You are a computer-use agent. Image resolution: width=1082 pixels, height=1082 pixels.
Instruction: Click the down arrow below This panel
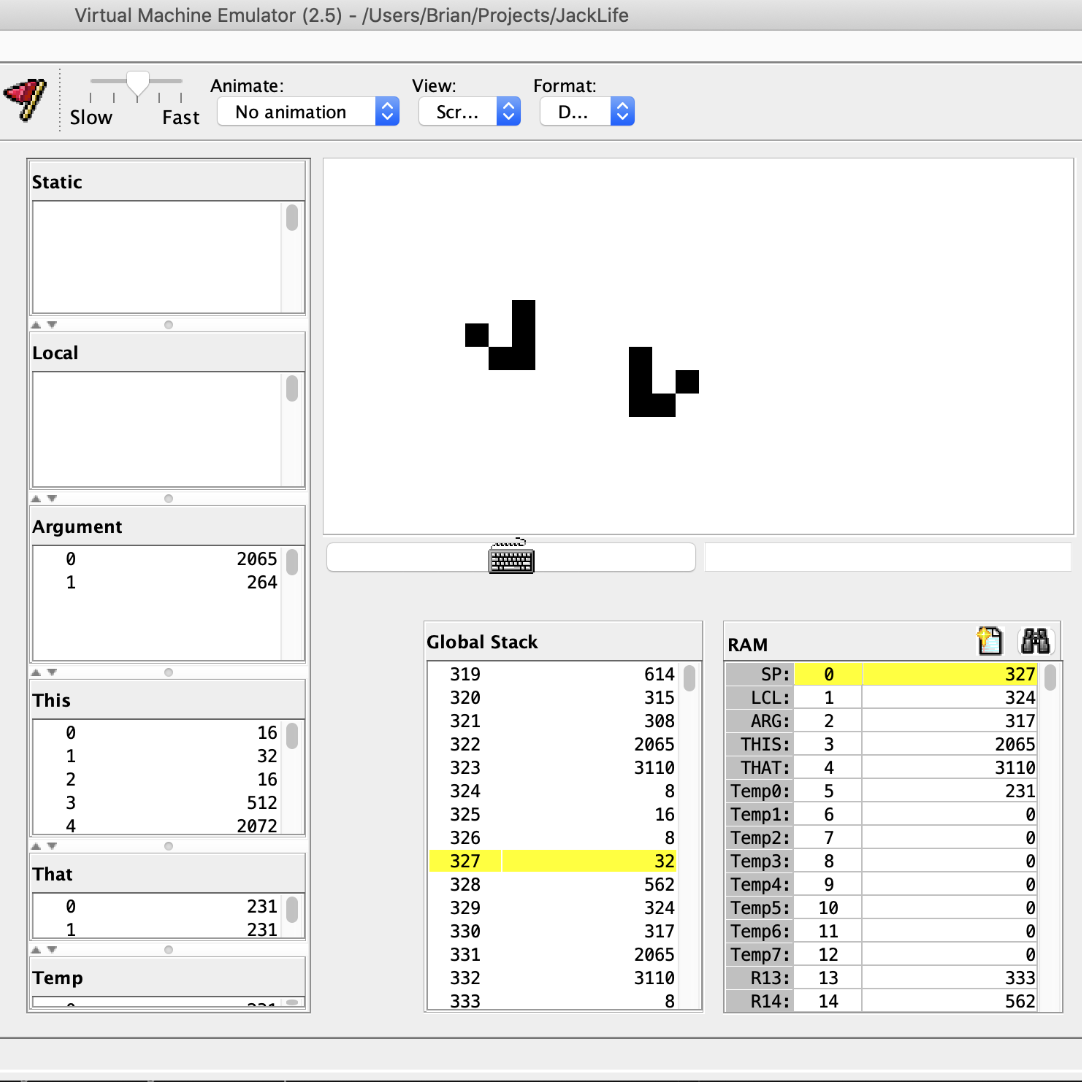pos(52,846)
